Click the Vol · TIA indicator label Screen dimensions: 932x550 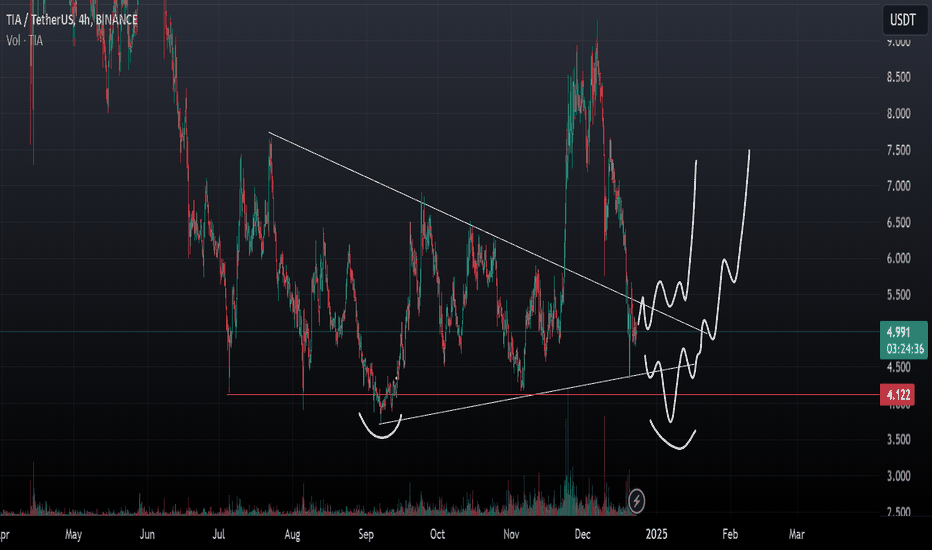pyautogui.click(x=24, y=40)
